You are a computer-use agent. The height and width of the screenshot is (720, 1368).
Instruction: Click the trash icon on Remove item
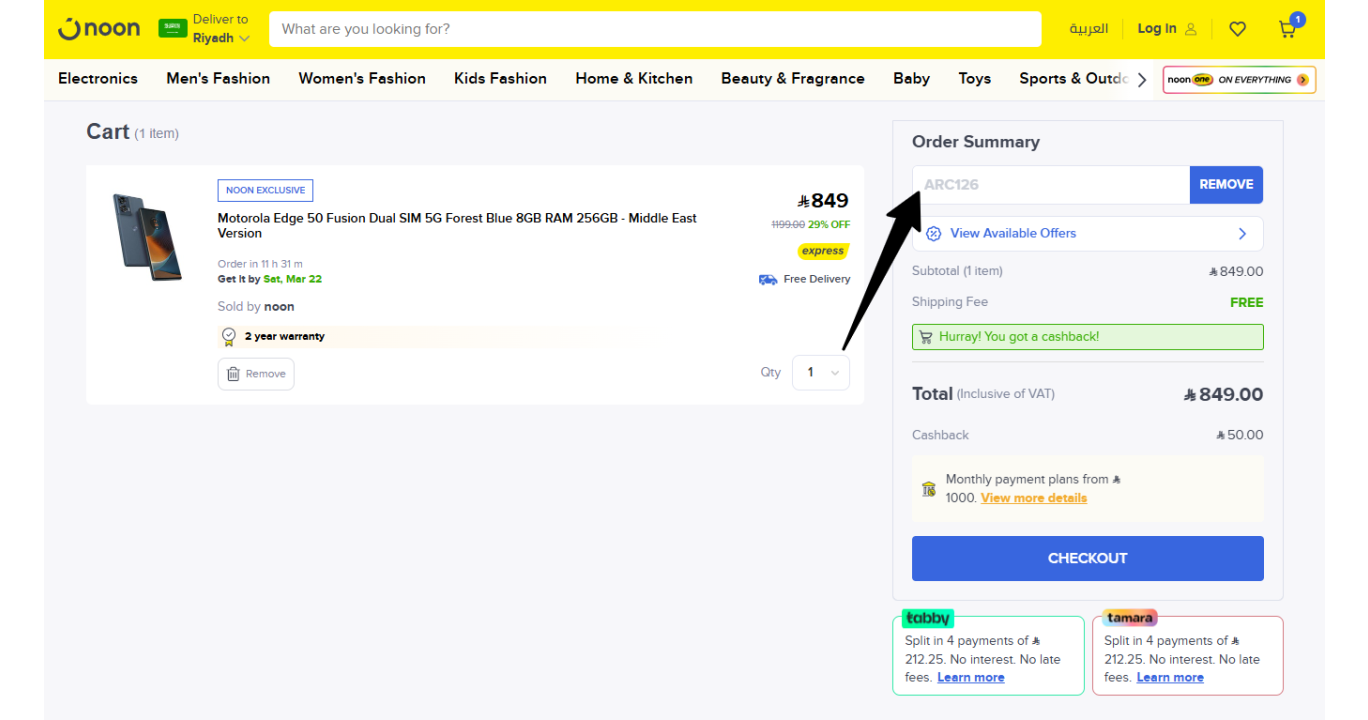[233, 374]
